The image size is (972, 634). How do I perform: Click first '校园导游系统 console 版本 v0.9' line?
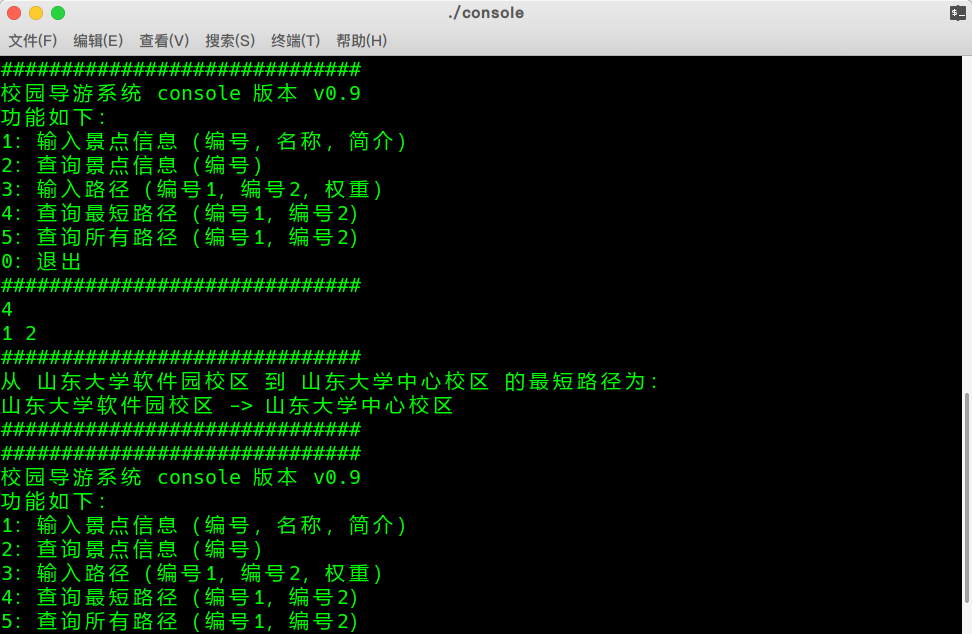[180, 94]
